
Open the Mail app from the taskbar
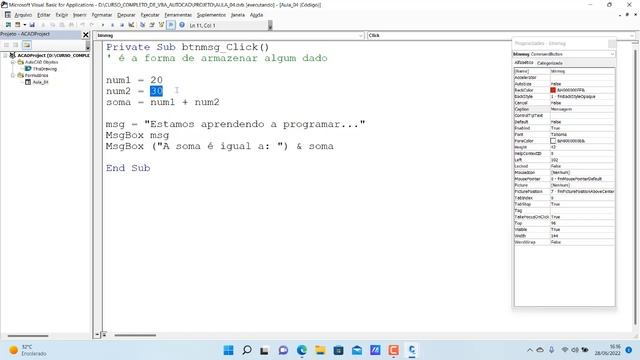point(357,350)
